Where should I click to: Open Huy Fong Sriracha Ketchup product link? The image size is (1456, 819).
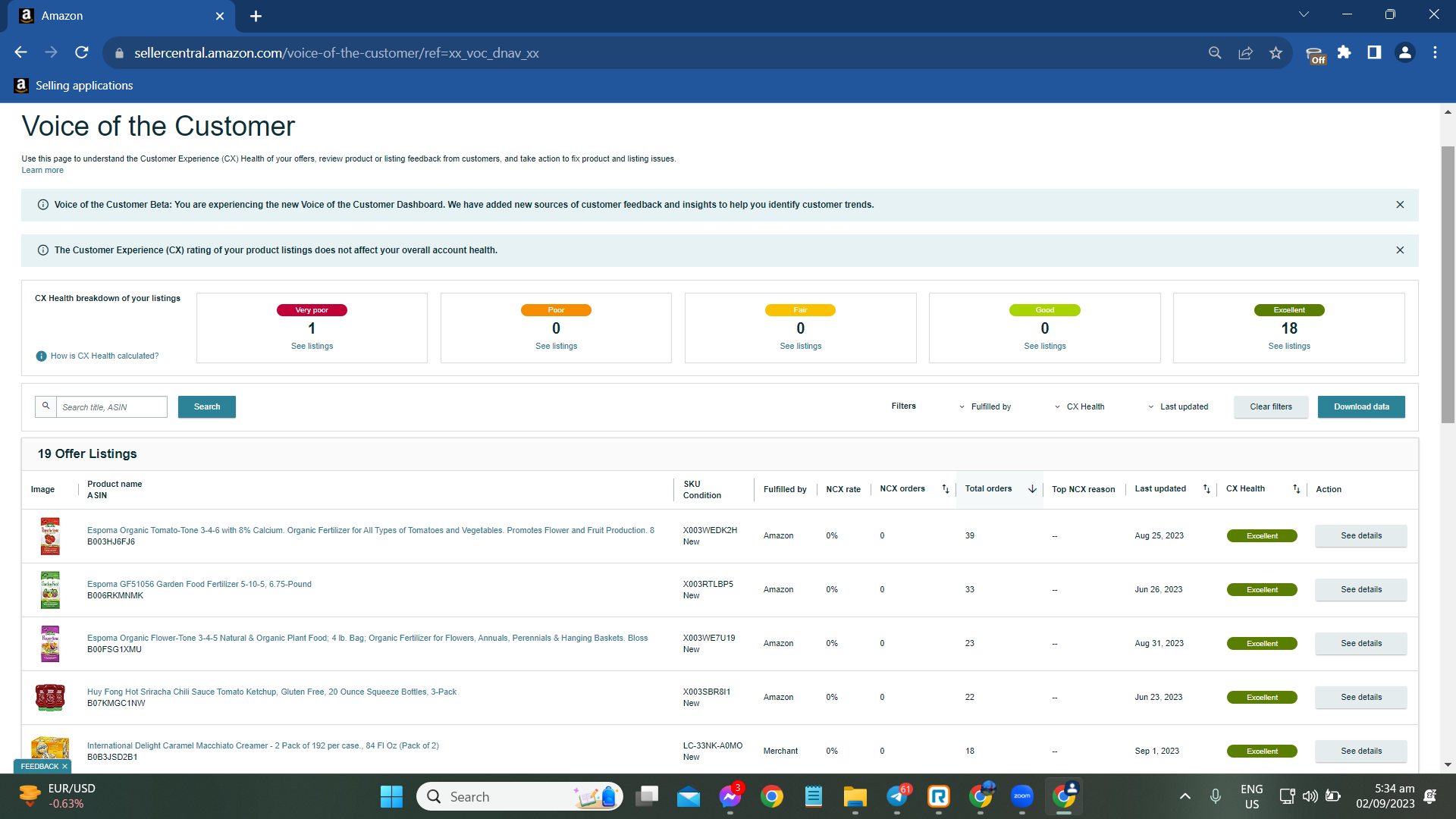pos(271,692)
